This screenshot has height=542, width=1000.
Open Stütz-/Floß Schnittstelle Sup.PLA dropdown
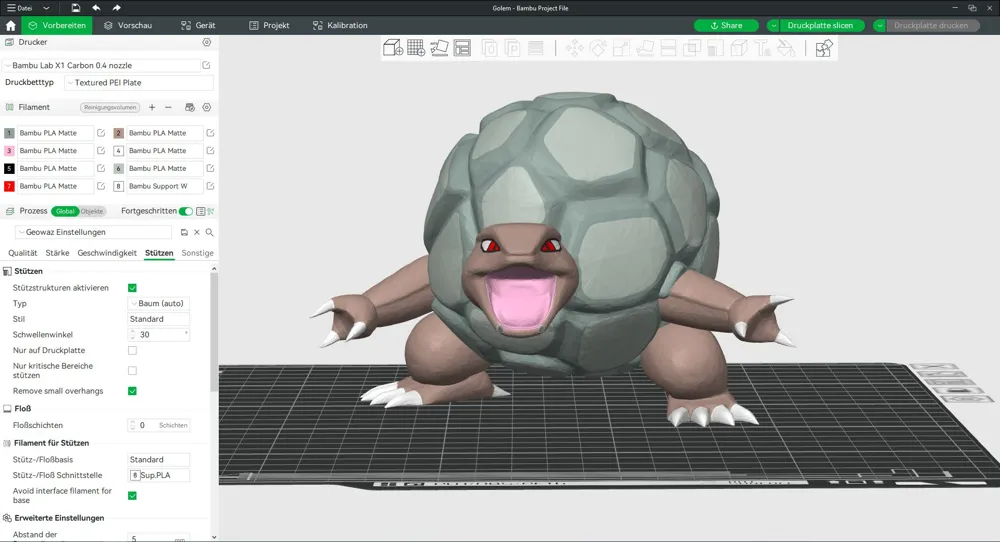pyautogui.click(x=159, y=475)
